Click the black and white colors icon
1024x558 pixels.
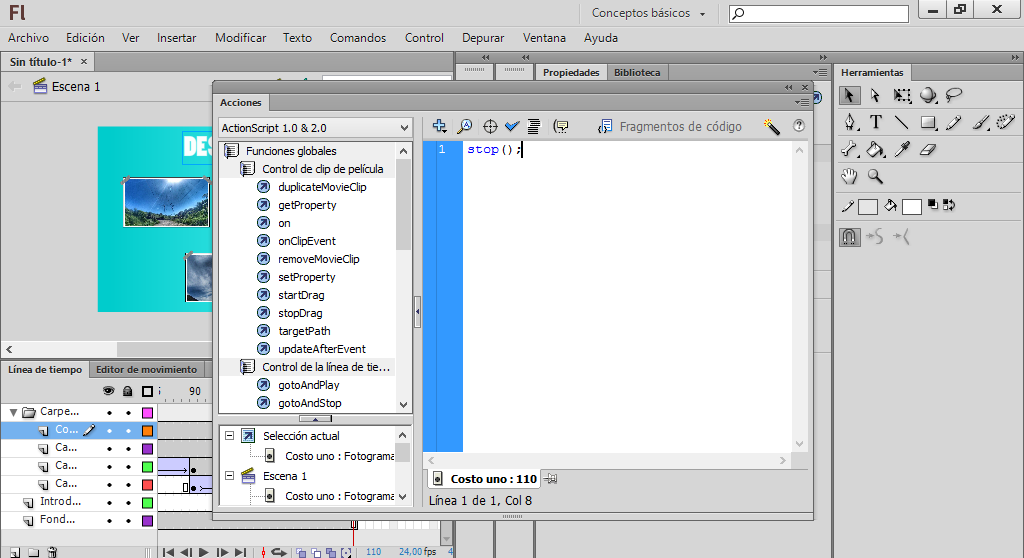click(933, 205)
